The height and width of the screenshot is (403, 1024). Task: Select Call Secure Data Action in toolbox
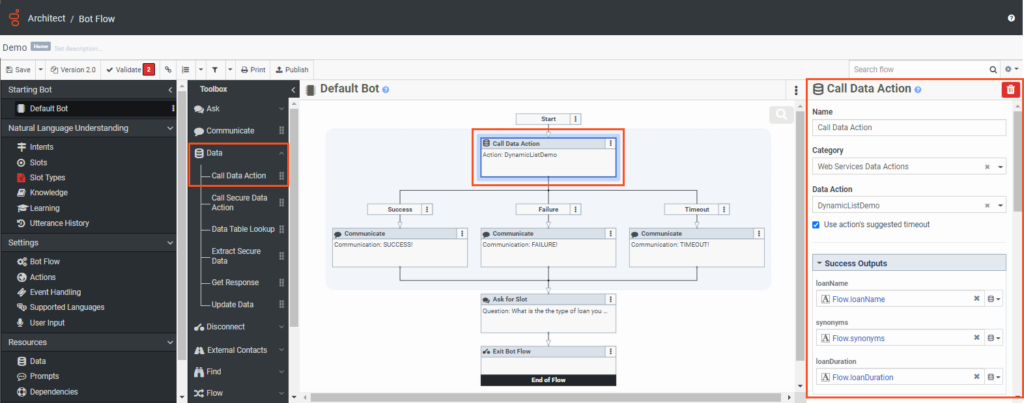click(x=239, y=202)
